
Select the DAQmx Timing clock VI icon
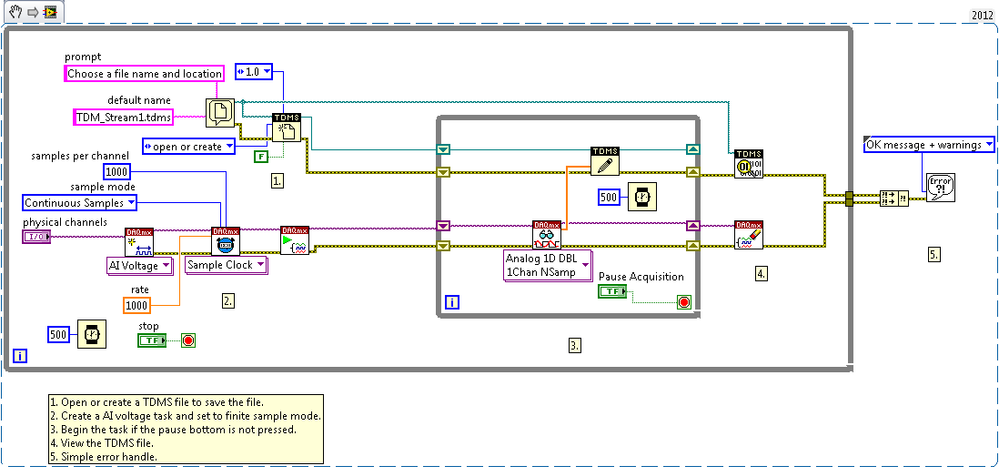pos(226,242)
